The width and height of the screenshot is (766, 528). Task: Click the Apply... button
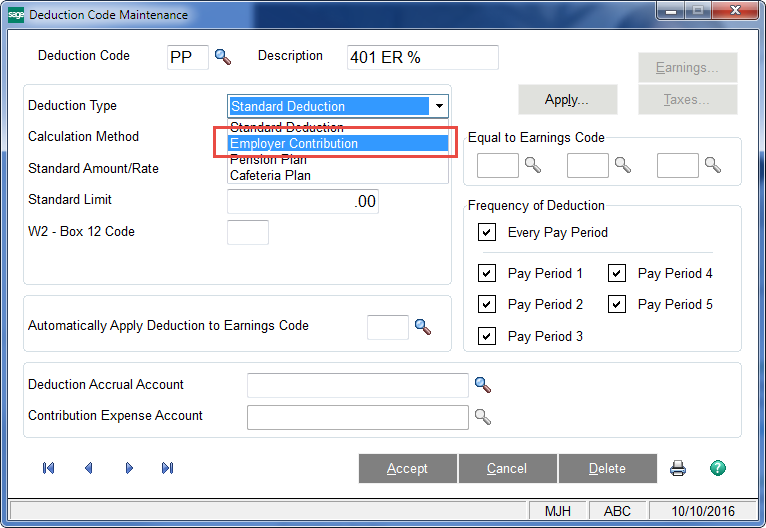click(567, 100)
